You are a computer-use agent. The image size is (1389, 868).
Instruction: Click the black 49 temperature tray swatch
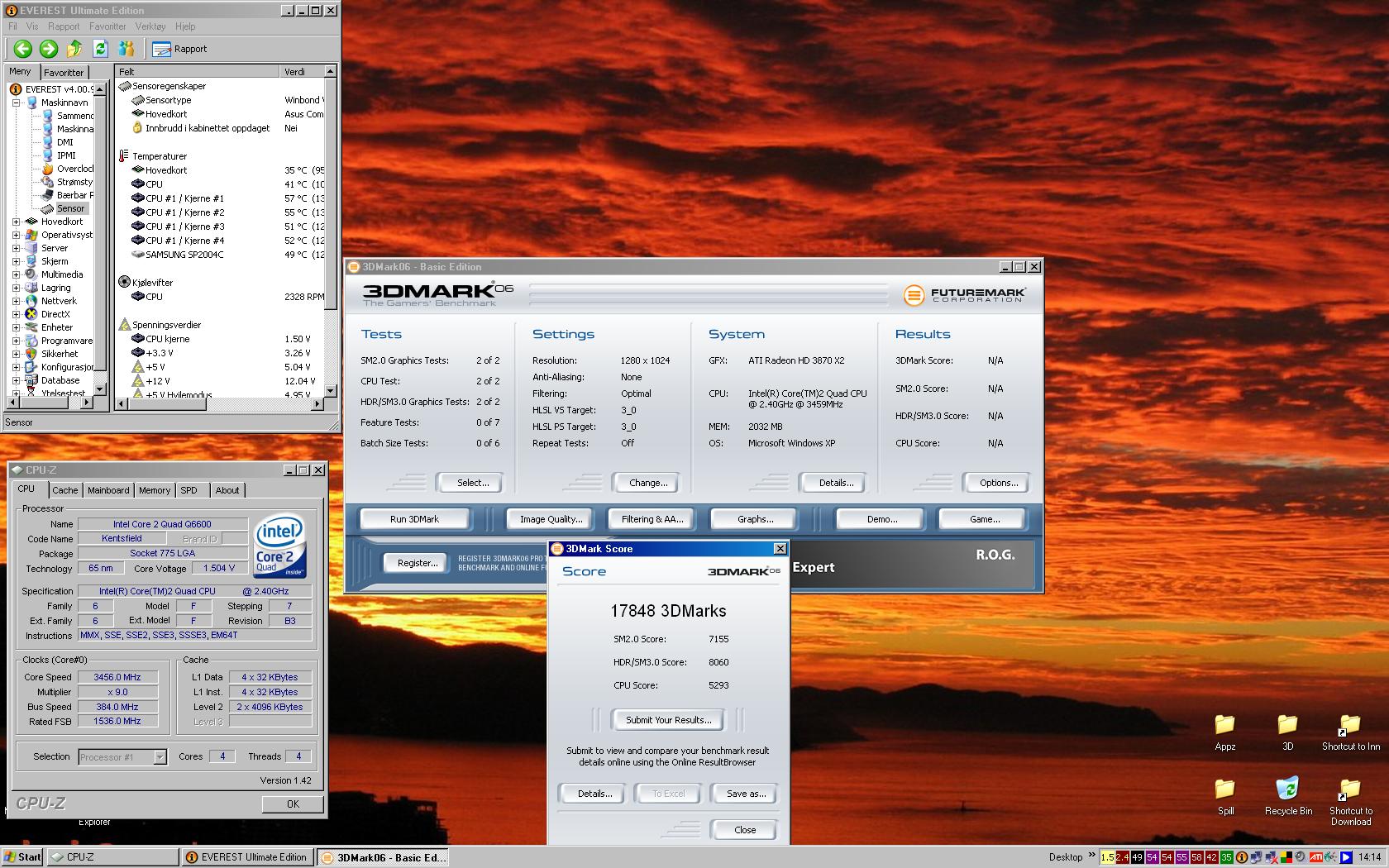click(1137, 857)
